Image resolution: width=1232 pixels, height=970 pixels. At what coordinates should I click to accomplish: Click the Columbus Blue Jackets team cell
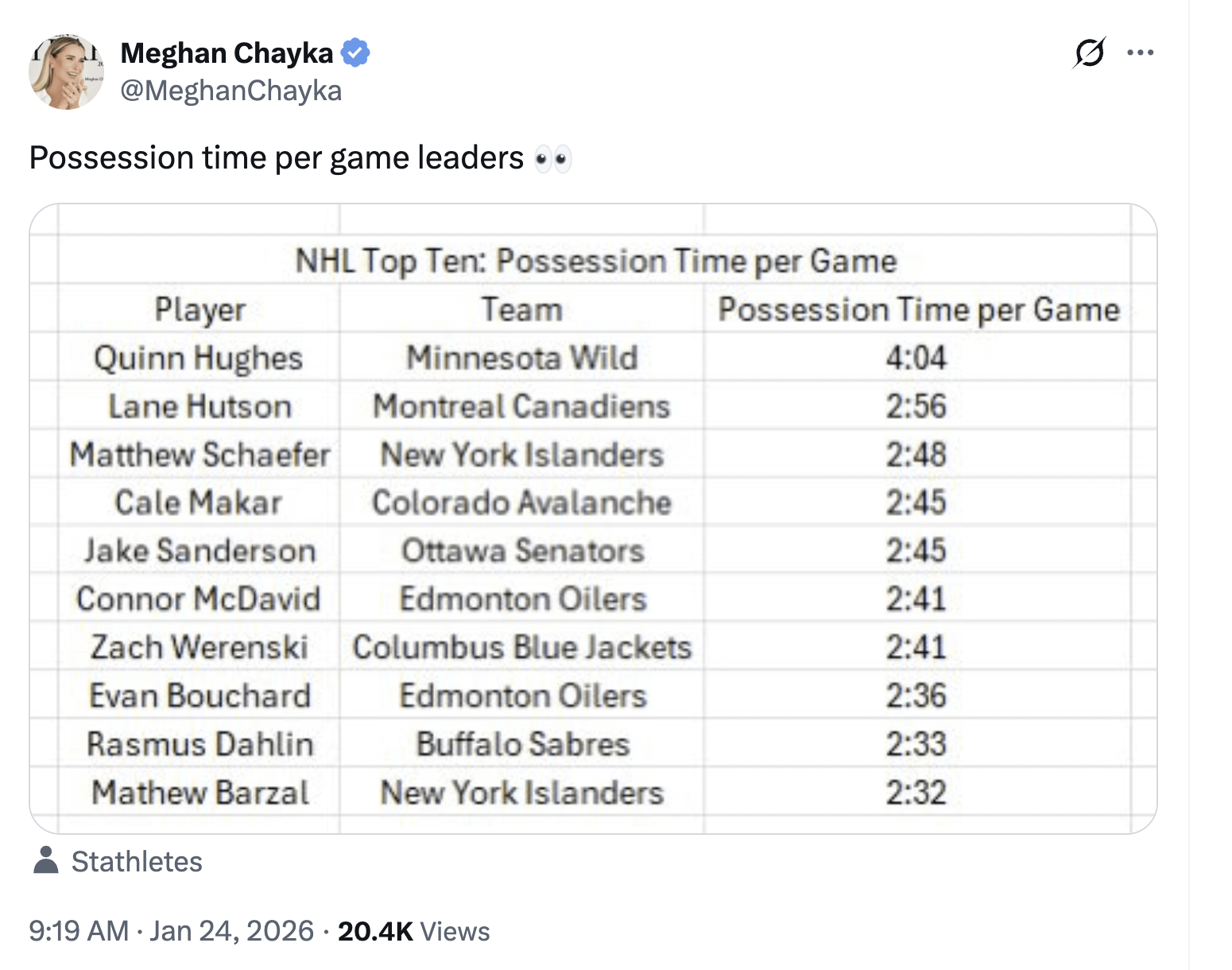point(522,647)
